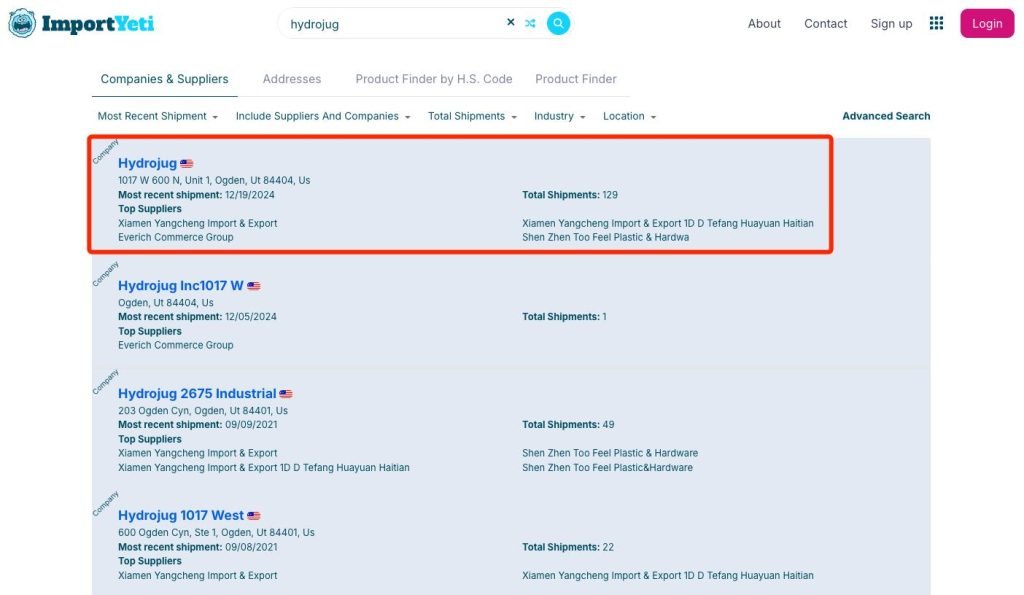This screenshot has height=595, width=1024.
Task: Click US flag next to Hydrojug
Action: pyautogui.click(x=187, y=164)
